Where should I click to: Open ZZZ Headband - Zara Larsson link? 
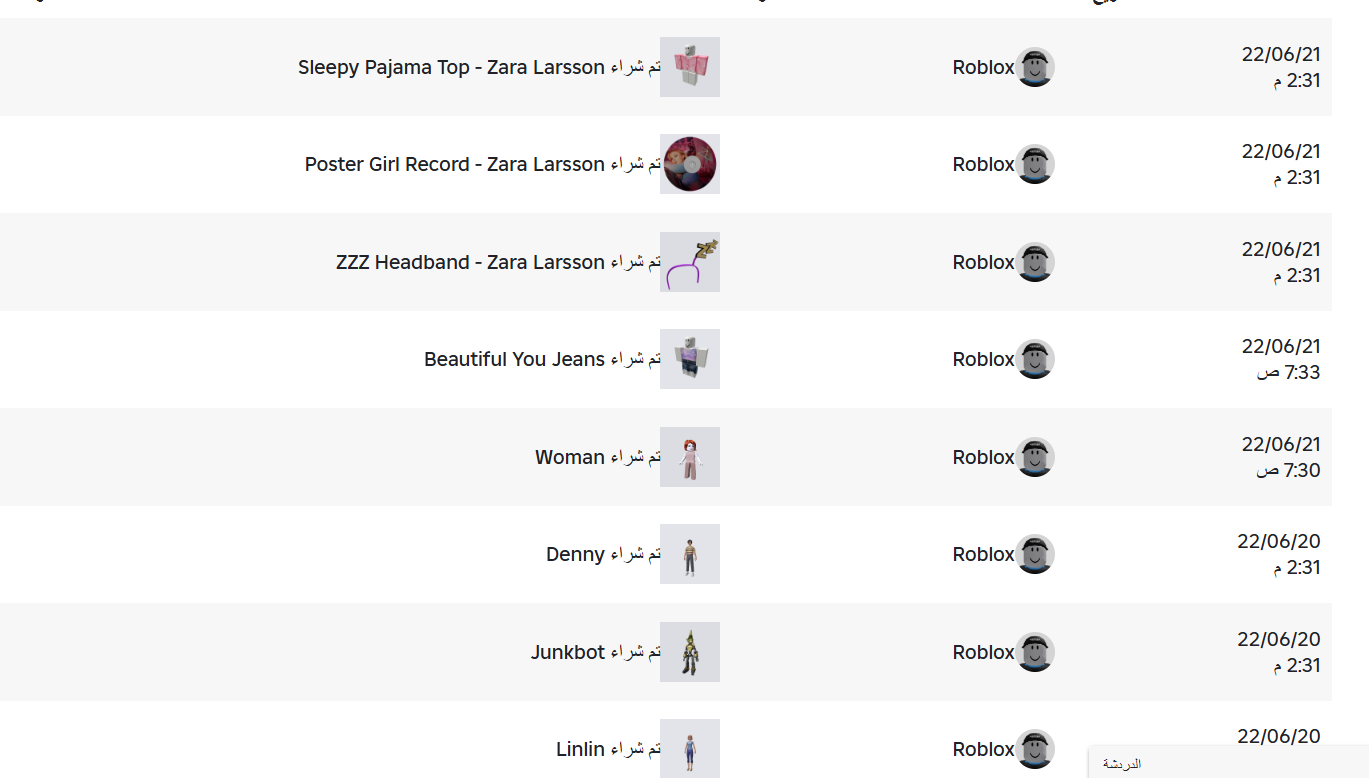click(470, 263)
